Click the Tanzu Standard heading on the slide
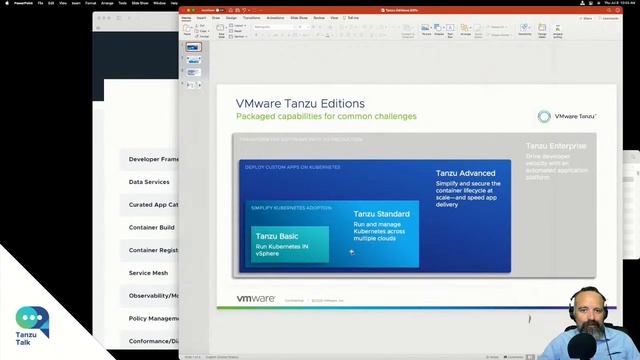 pyautogui.click(x=381, y=214)
